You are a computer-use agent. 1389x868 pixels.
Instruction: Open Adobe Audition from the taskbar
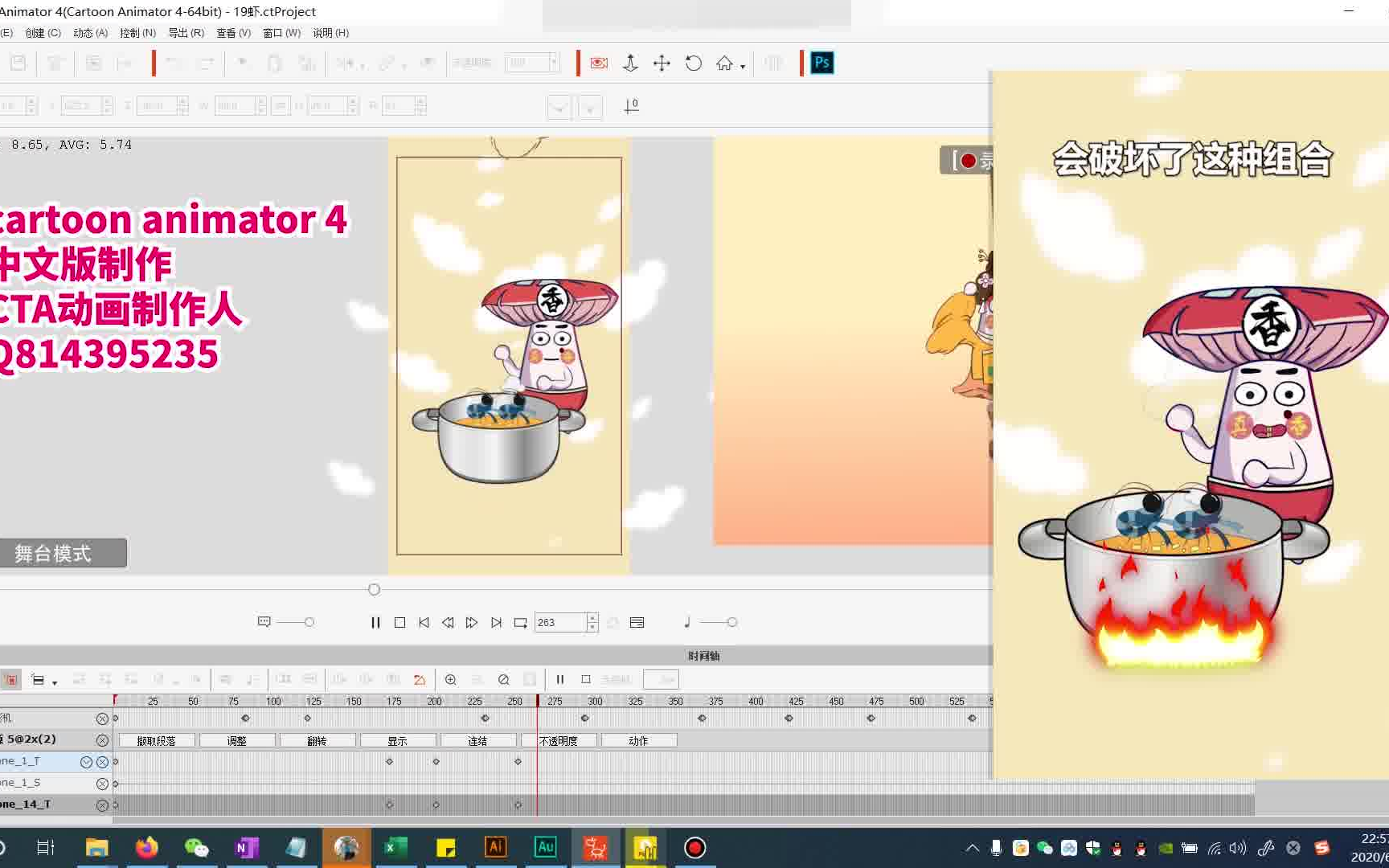[546, 847]
